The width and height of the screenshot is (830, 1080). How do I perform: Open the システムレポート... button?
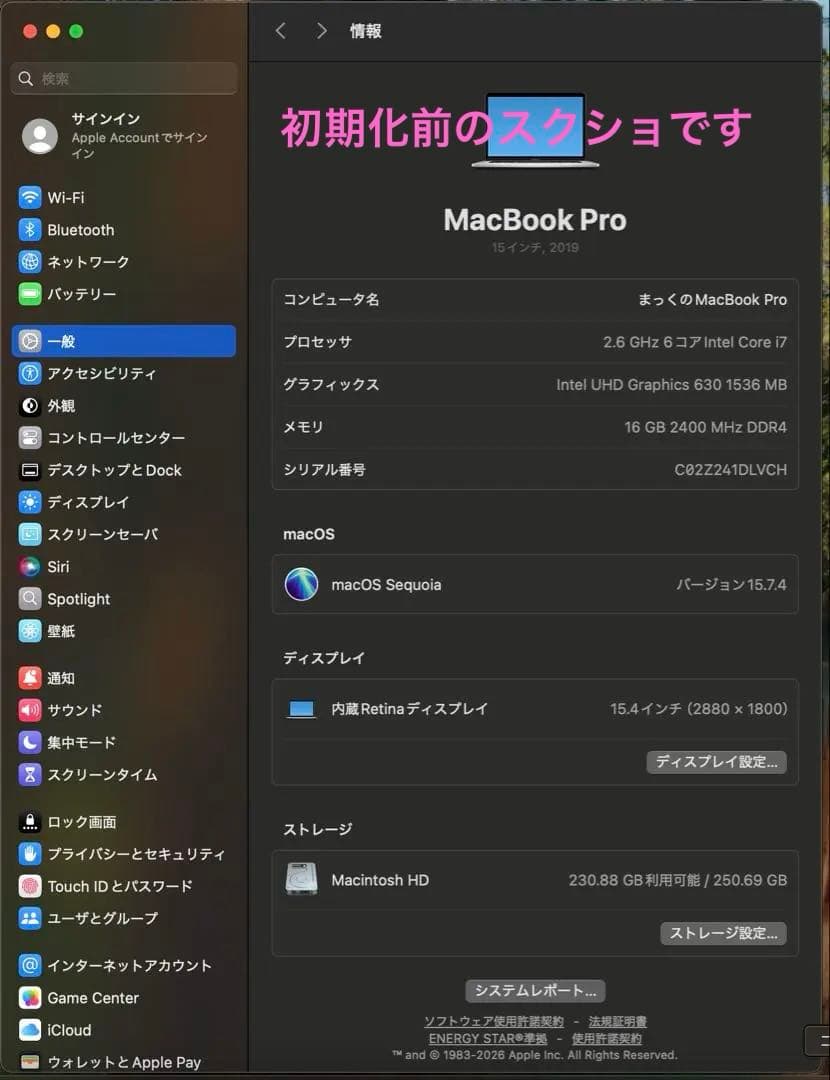pos(535,990)
